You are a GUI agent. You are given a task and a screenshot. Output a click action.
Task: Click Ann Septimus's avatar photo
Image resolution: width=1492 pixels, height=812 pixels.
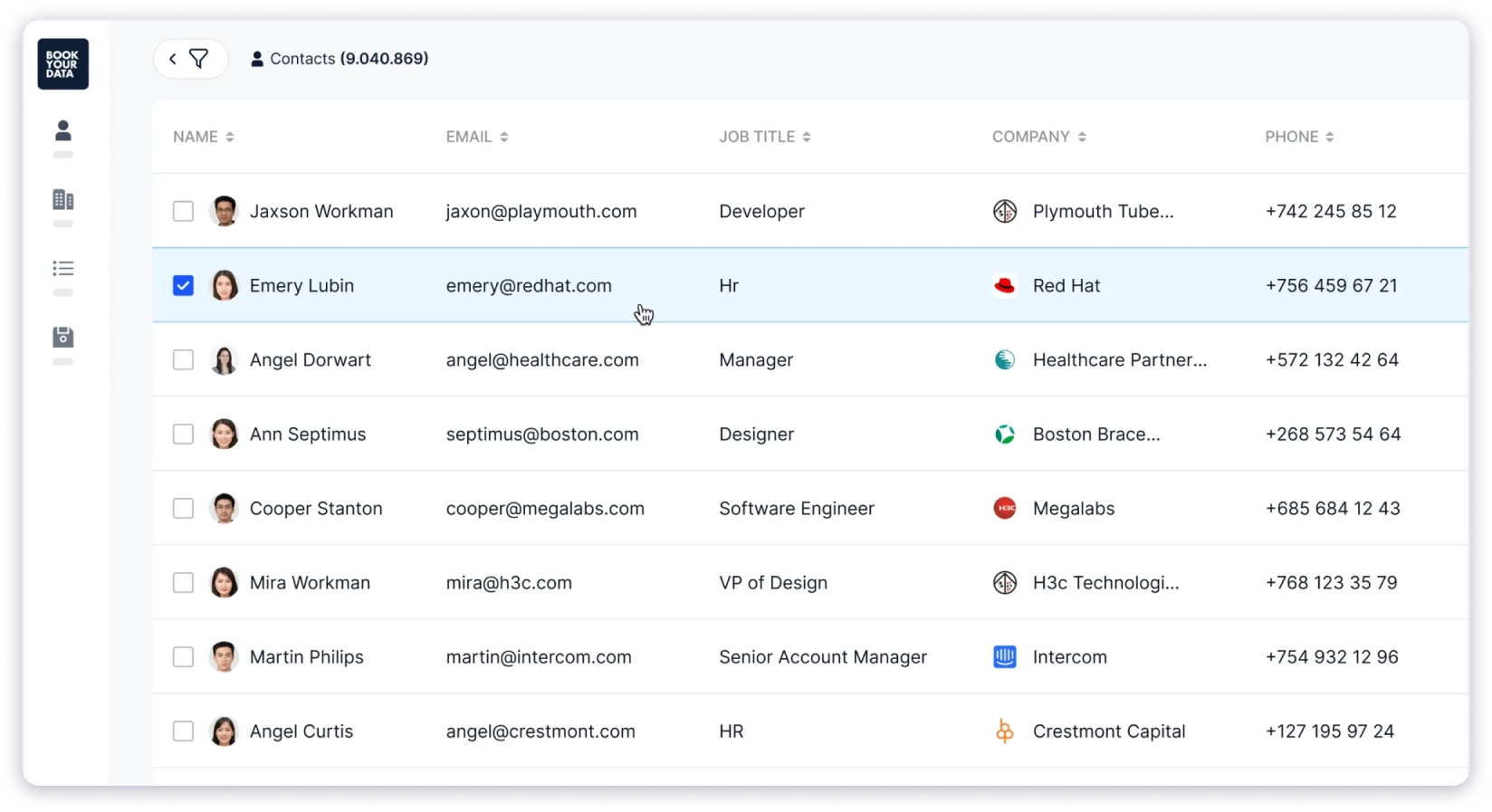coord(224,434)
